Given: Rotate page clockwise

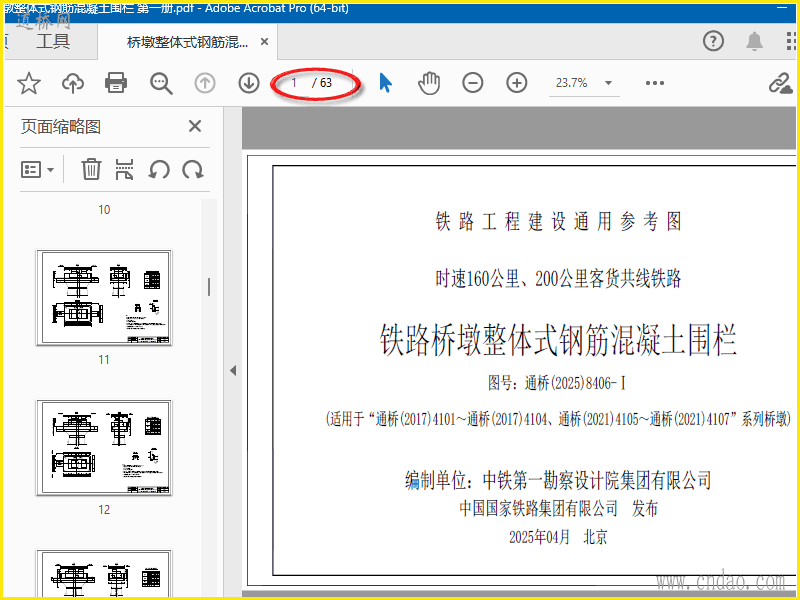Looking at the screenshot, I should [193, 169].
